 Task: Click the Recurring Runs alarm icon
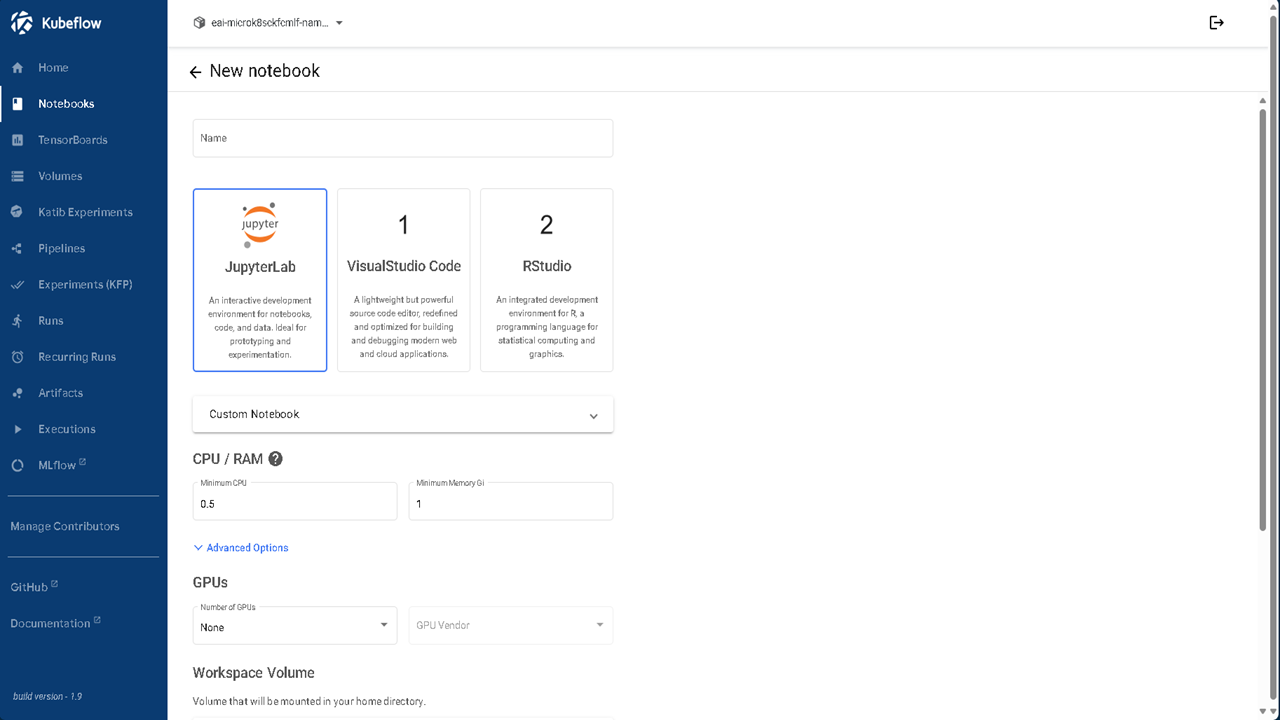click(x=17, y=357)
